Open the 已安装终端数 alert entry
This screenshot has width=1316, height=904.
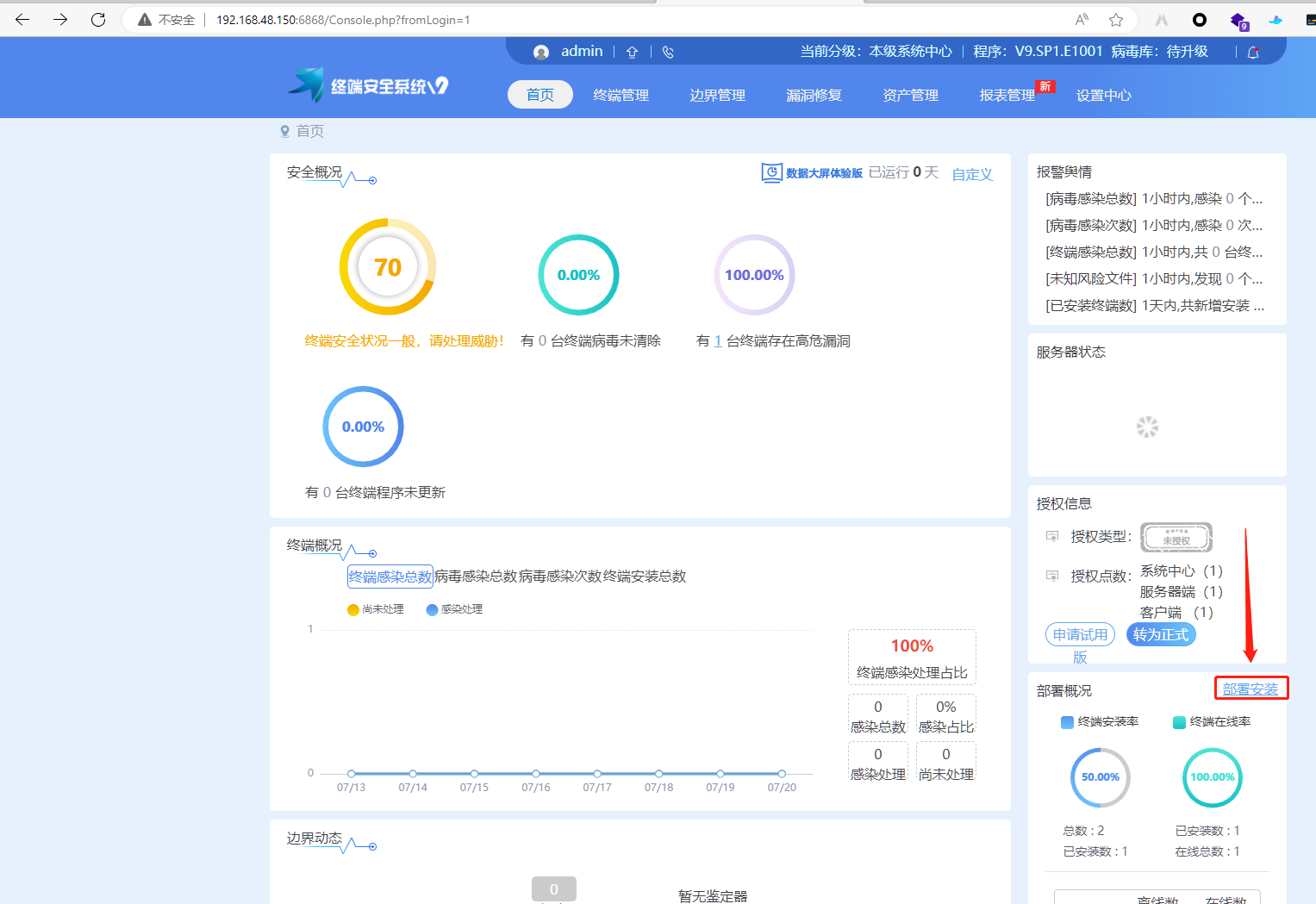1154,306
